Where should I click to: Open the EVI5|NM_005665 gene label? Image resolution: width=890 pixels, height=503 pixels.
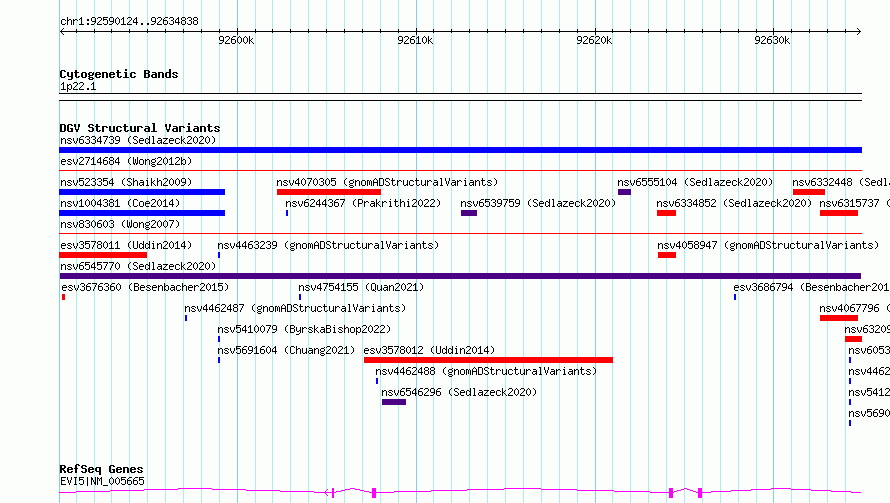(x=102, y=481)
